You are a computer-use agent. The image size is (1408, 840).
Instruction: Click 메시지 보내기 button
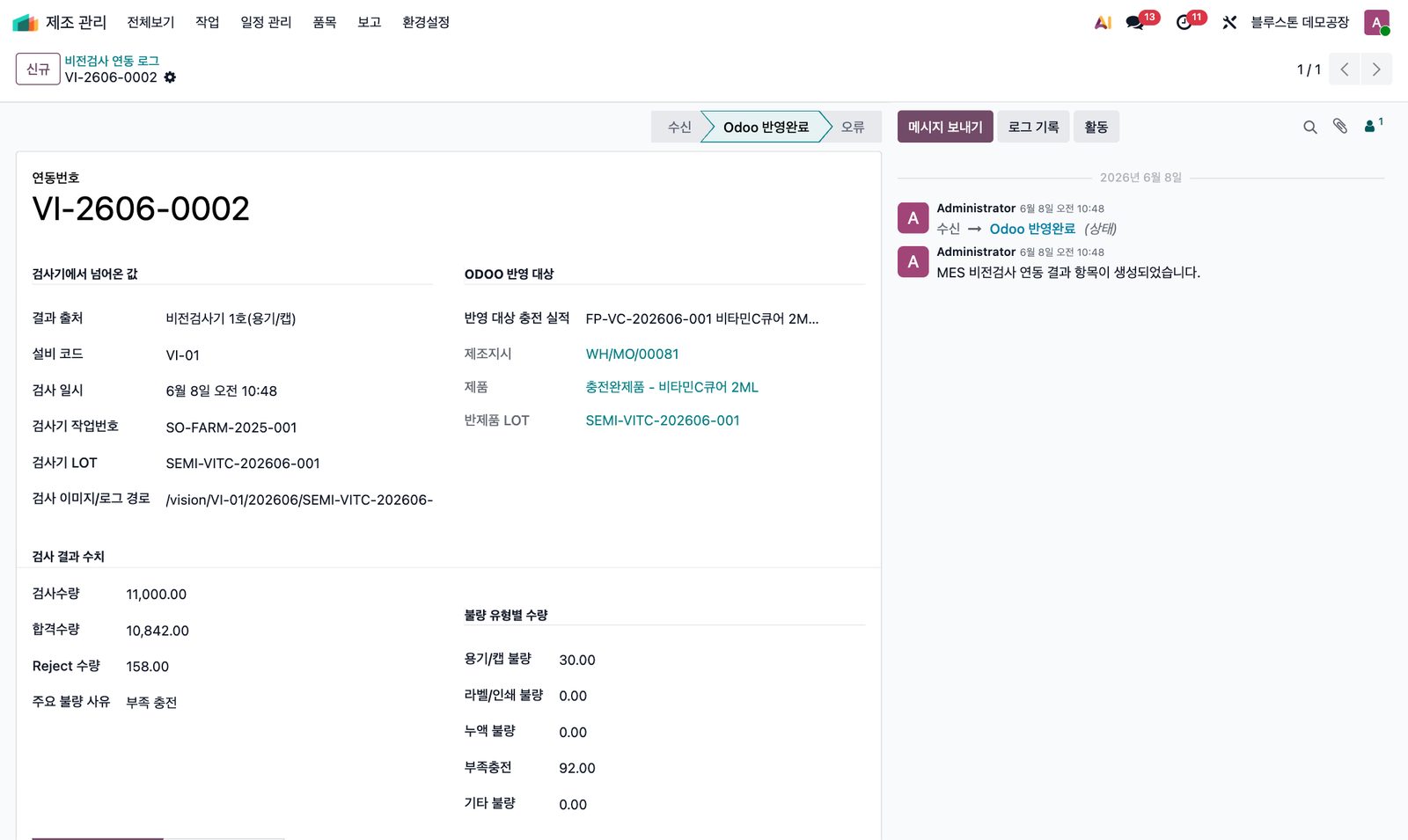[x=945, y=127]
